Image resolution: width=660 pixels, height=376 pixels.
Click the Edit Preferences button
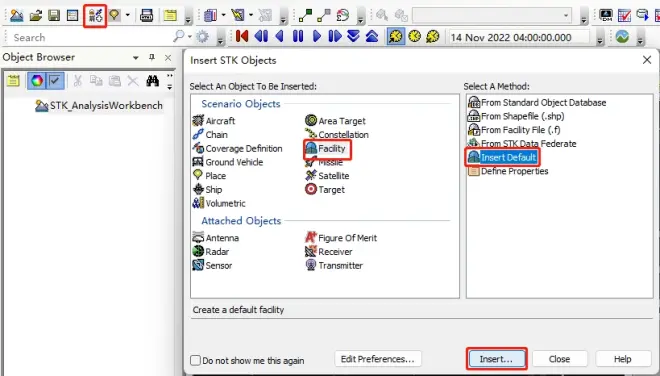pos(378,359)
